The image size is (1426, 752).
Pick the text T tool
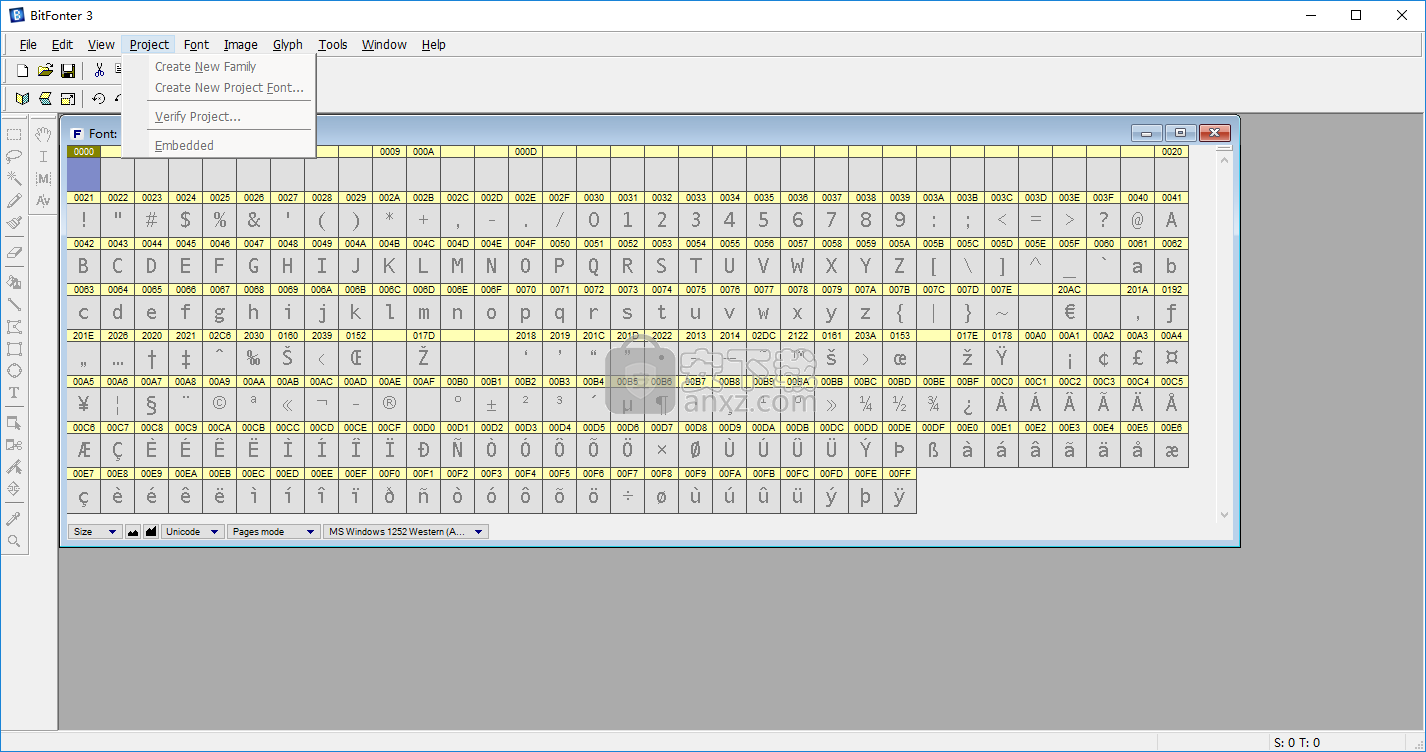tap(14, 393)
